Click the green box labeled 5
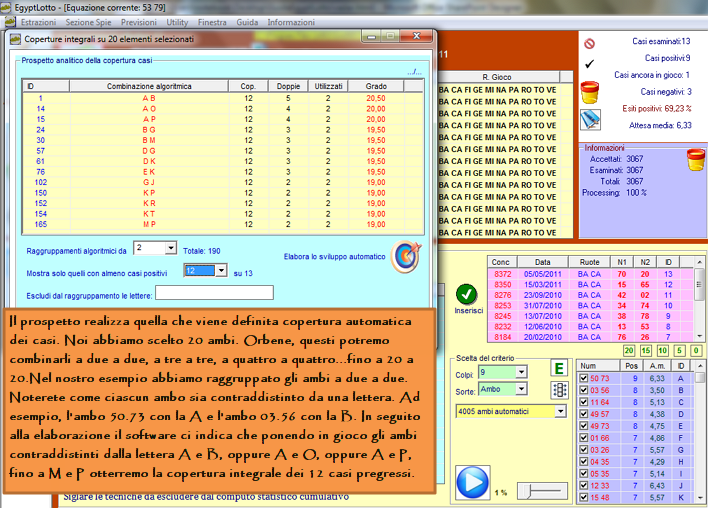 [679, 350]
